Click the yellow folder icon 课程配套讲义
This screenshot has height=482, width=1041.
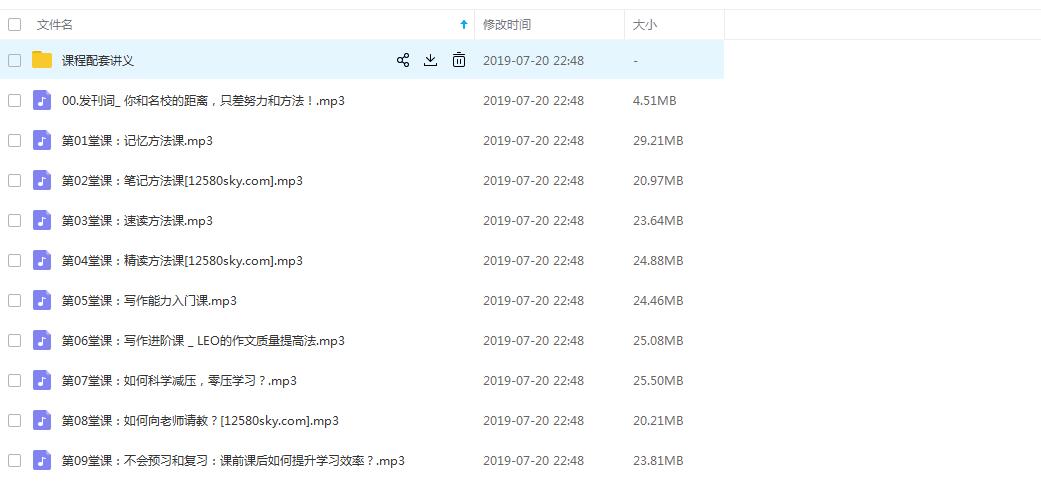point(42,60)
